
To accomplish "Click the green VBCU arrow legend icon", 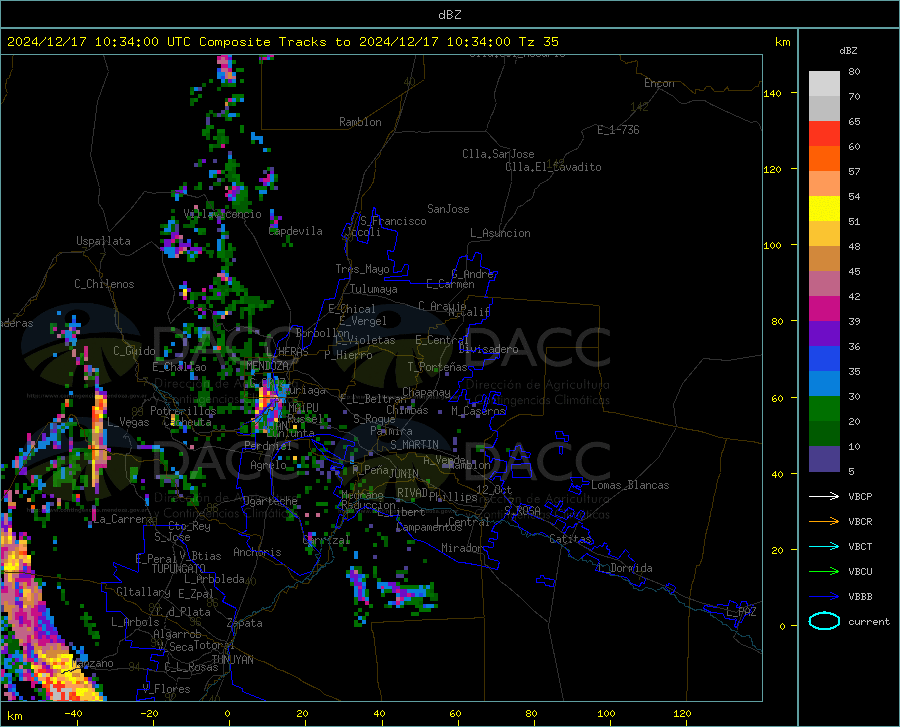I will [x=824, y=572].
